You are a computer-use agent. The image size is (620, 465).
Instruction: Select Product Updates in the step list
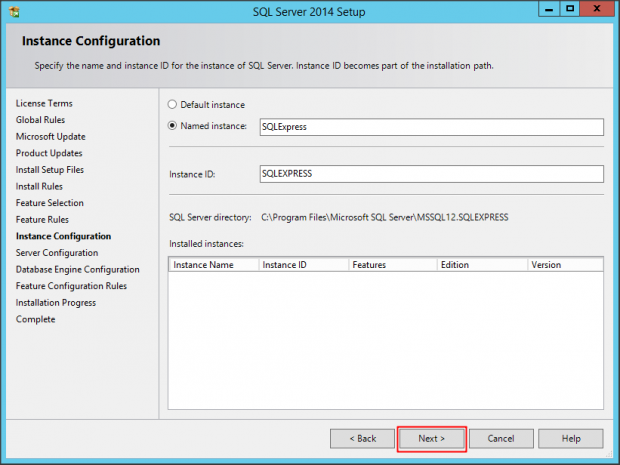[49, 153]
